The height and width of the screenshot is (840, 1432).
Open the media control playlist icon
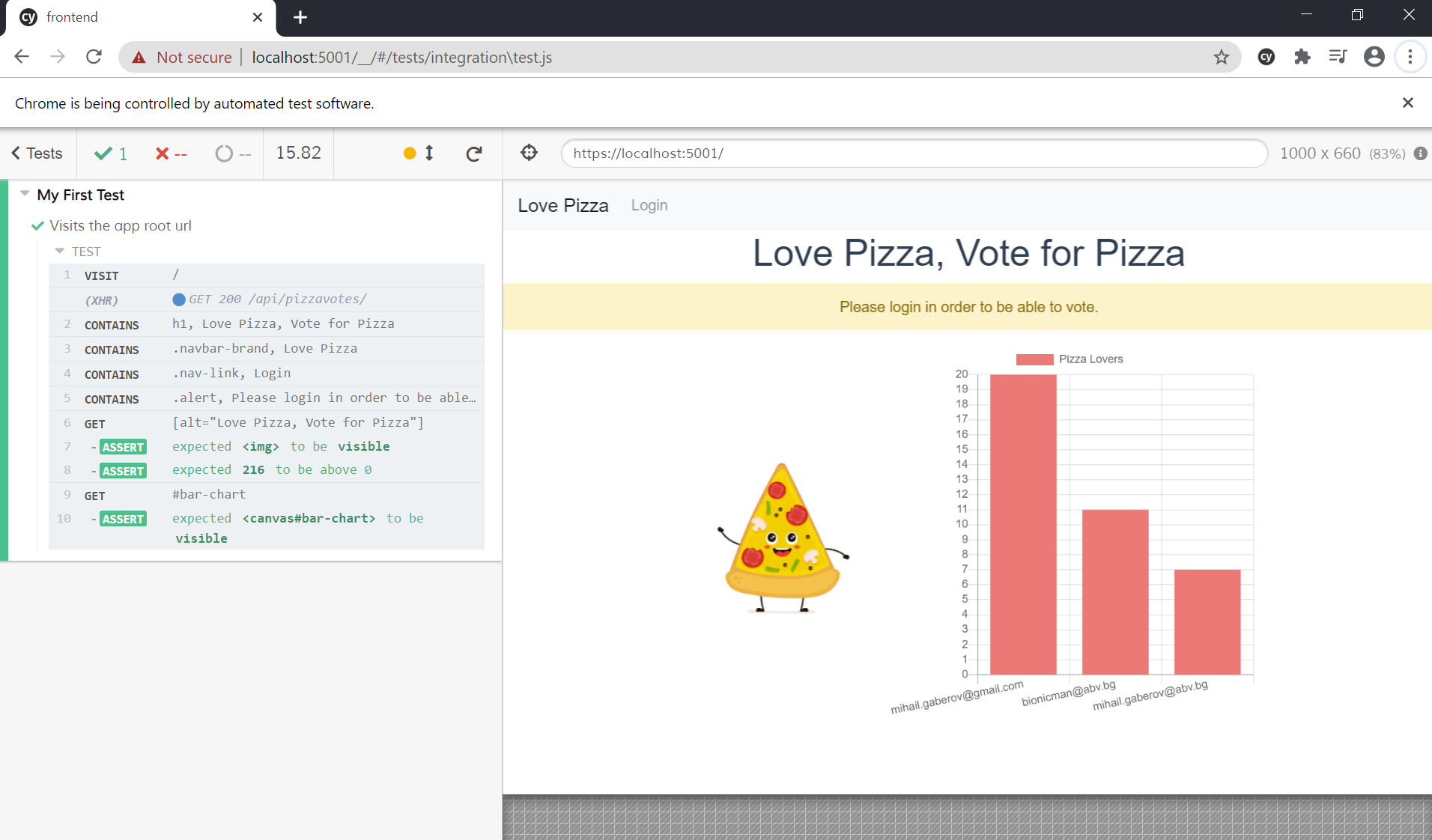(x=1338, y=57)
